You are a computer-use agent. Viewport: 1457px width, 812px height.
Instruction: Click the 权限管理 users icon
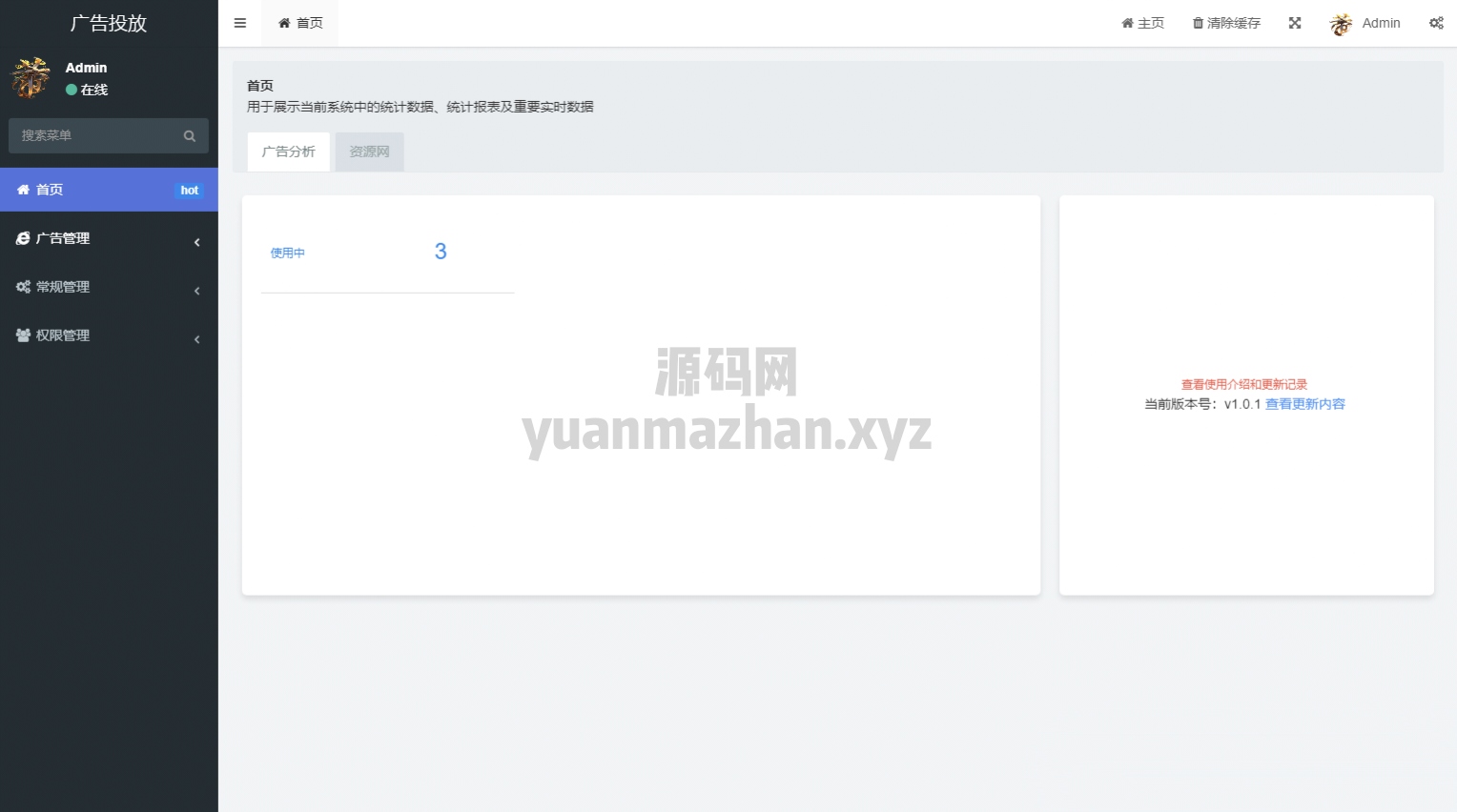click(23, 335)
